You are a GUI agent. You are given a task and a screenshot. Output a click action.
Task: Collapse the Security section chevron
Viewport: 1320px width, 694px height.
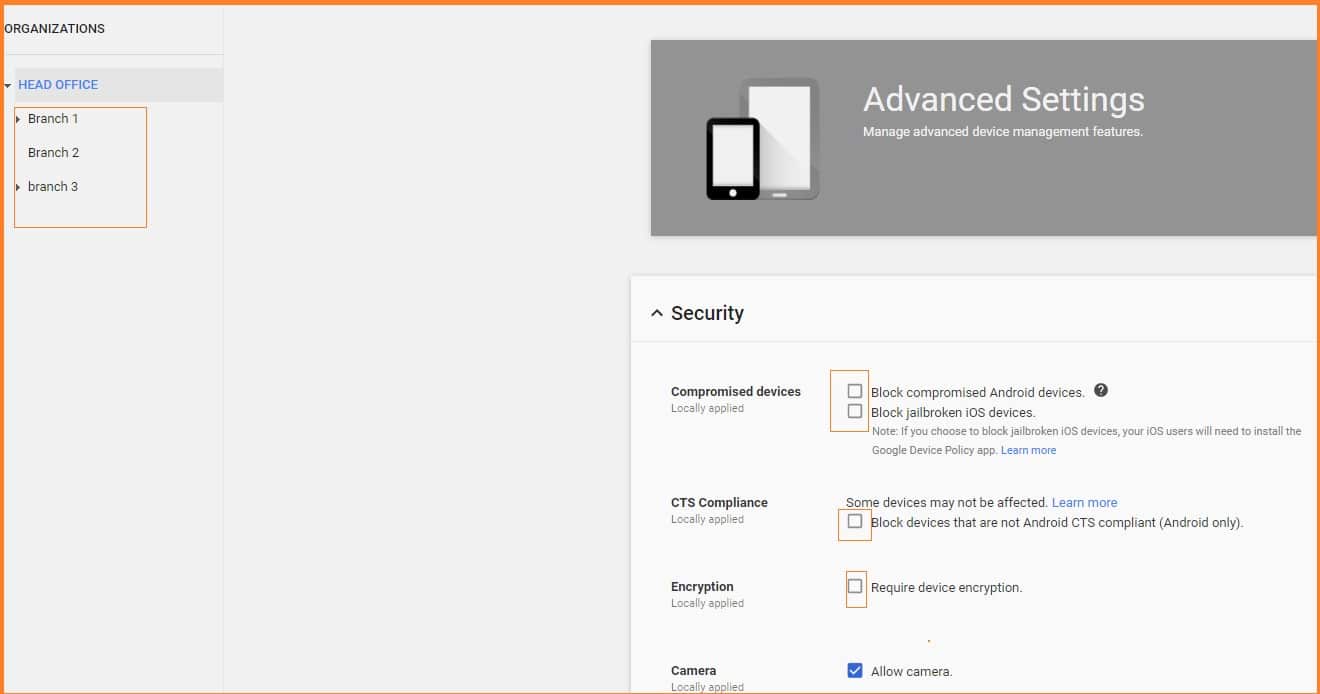coord(657,313)
